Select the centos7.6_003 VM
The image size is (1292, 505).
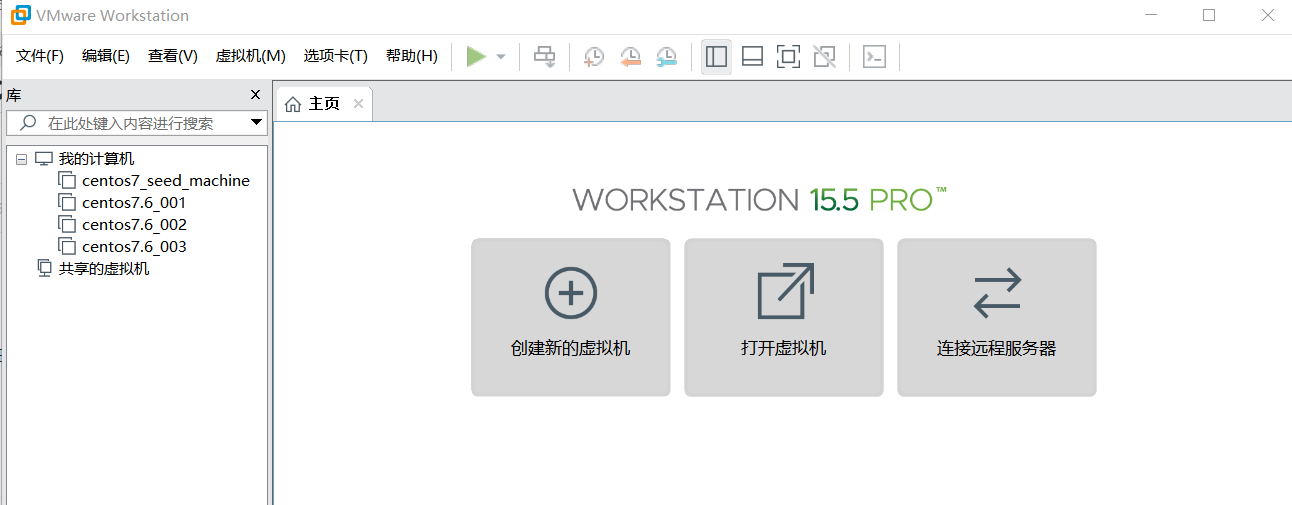coord(134,247)
